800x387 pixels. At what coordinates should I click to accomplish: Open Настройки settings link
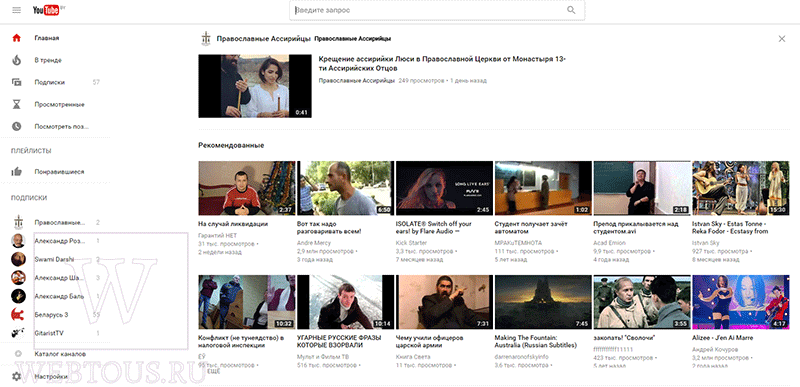click(51, 377)
